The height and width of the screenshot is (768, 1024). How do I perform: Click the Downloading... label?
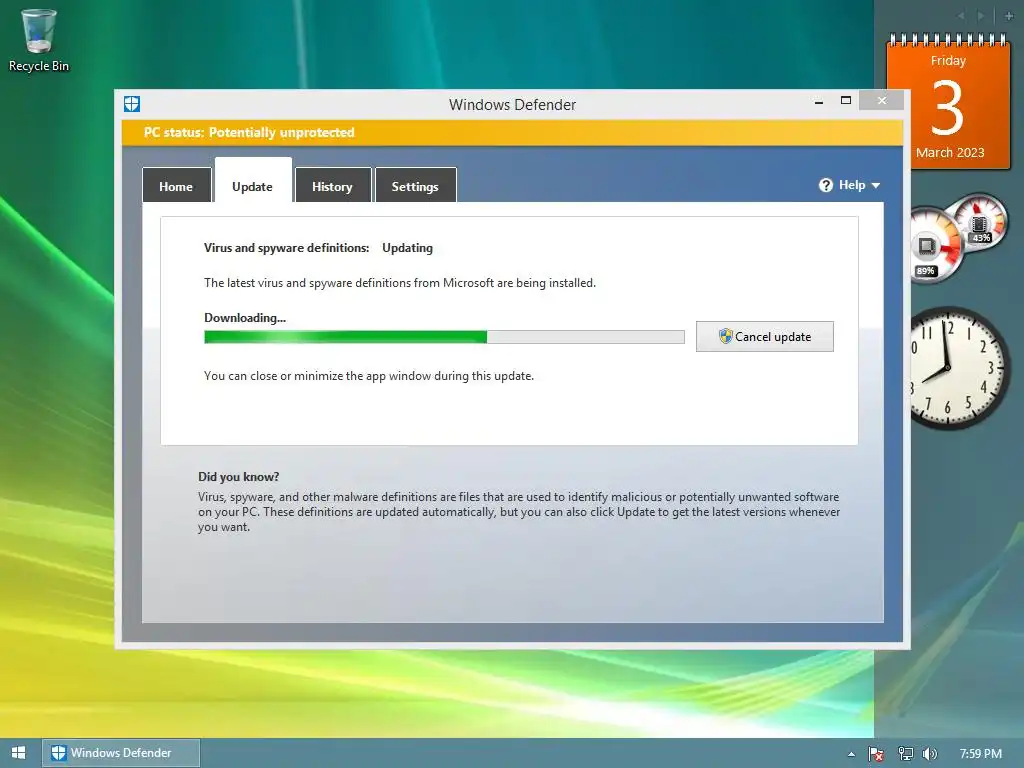click(245, 318)
